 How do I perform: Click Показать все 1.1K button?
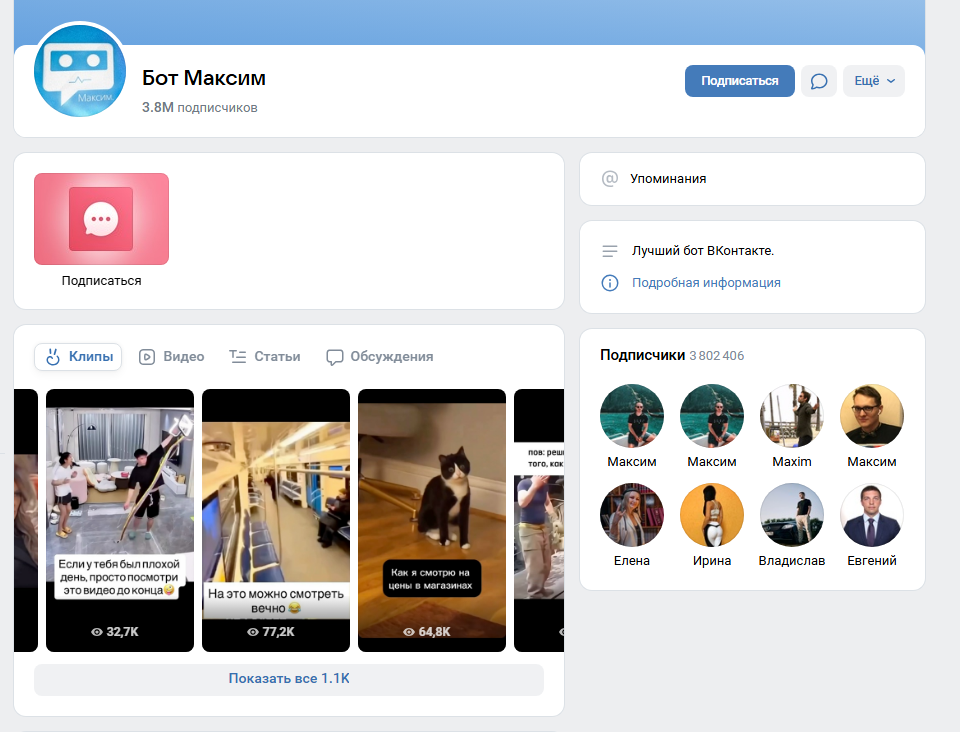[289, 679]
